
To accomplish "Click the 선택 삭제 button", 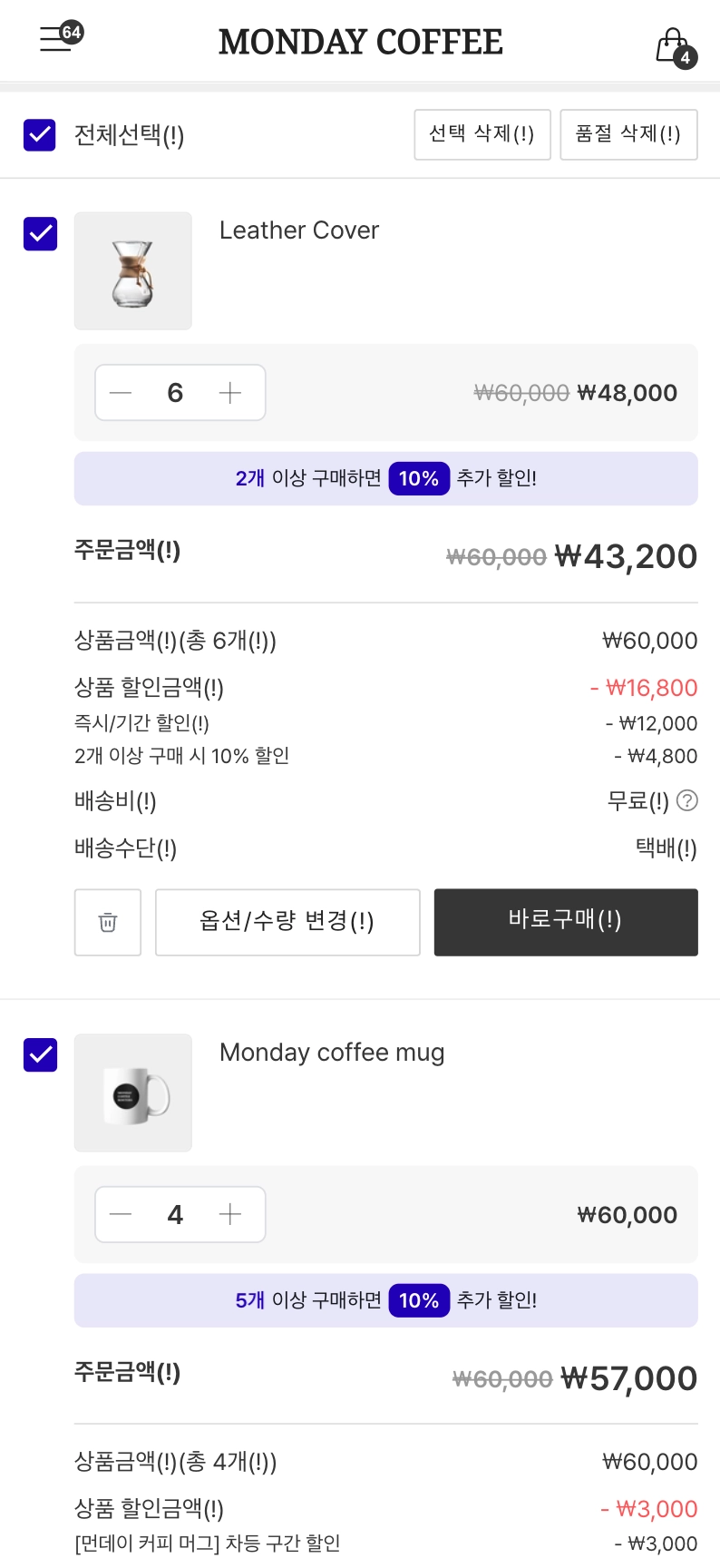I will click(482, 134).
